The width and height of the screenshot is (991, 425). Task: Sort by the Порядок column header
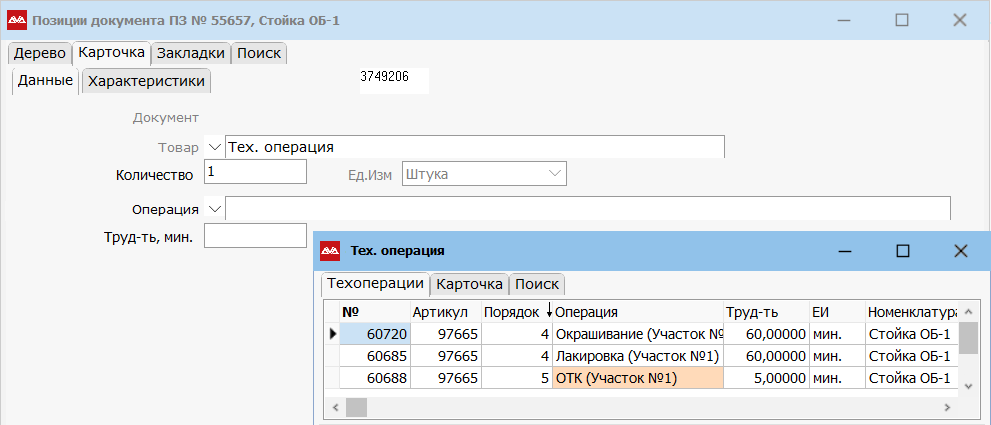pyautogui.click(x=512, y=312)
